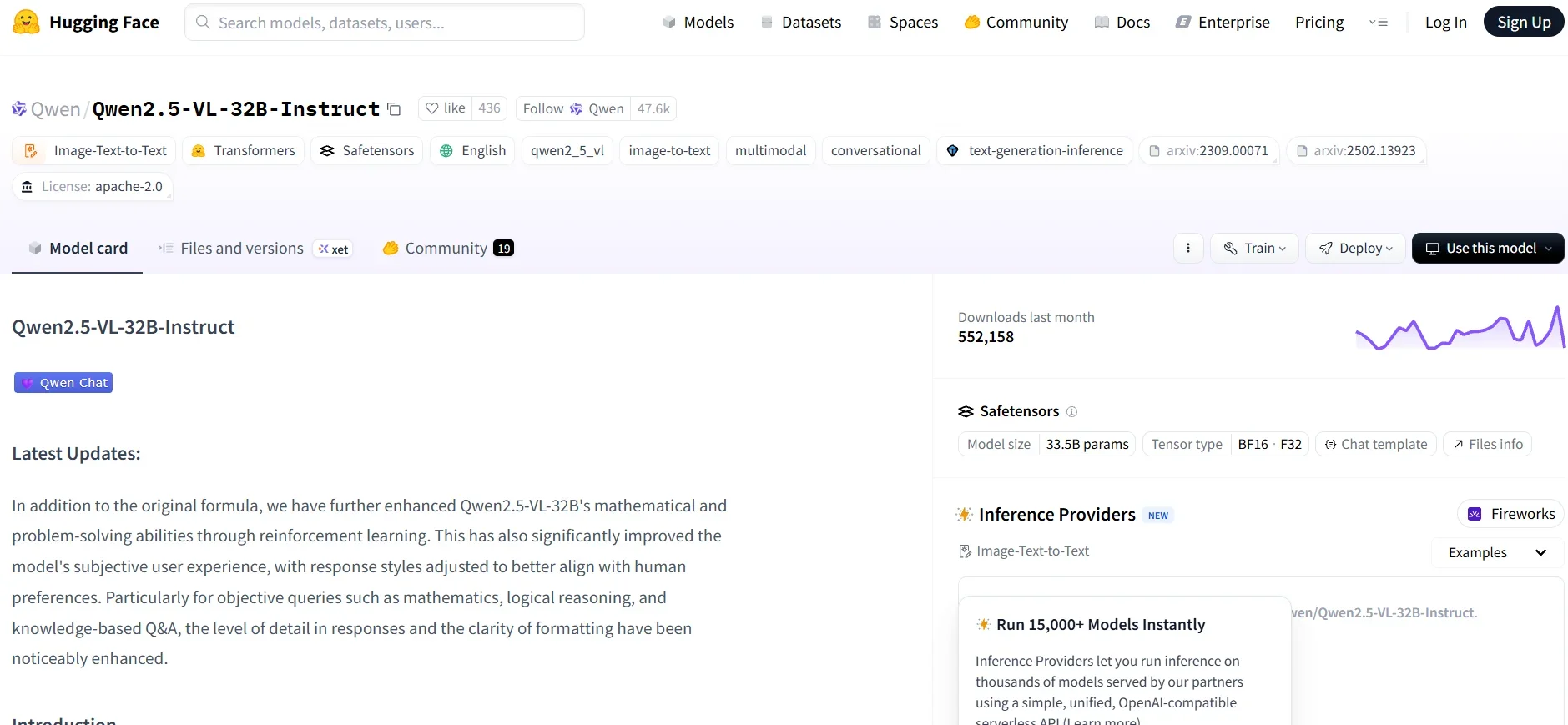Open the Fireworks inference provider
The width and height of the screenshot is (1568, 725).
1510,514
